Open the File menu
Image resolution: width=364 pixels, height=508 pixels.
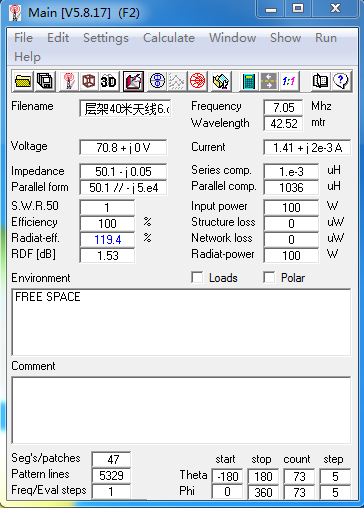[23, 38]
